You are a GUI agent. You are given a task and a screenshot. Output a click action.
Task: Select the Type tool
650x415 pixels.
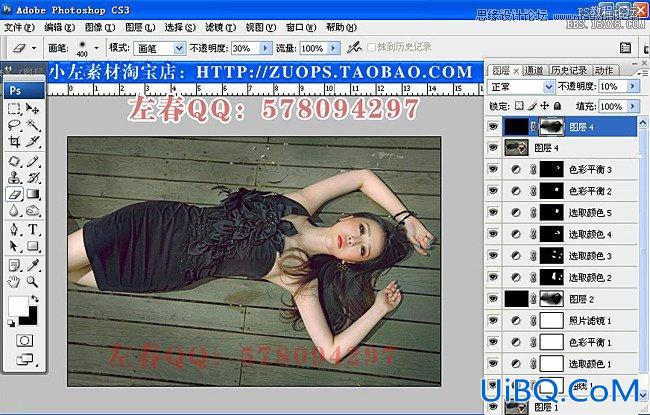click(32, 229)
